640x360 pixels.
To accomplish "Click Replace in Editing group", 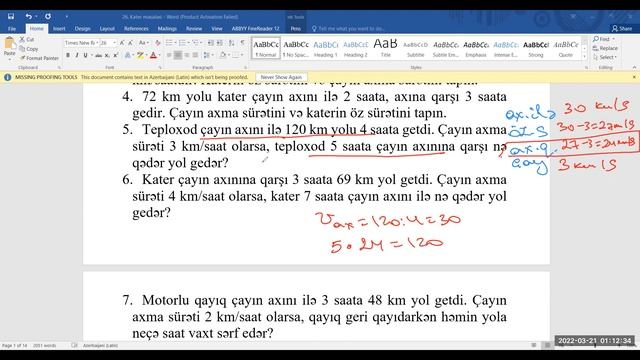I will tap(606, 48).
